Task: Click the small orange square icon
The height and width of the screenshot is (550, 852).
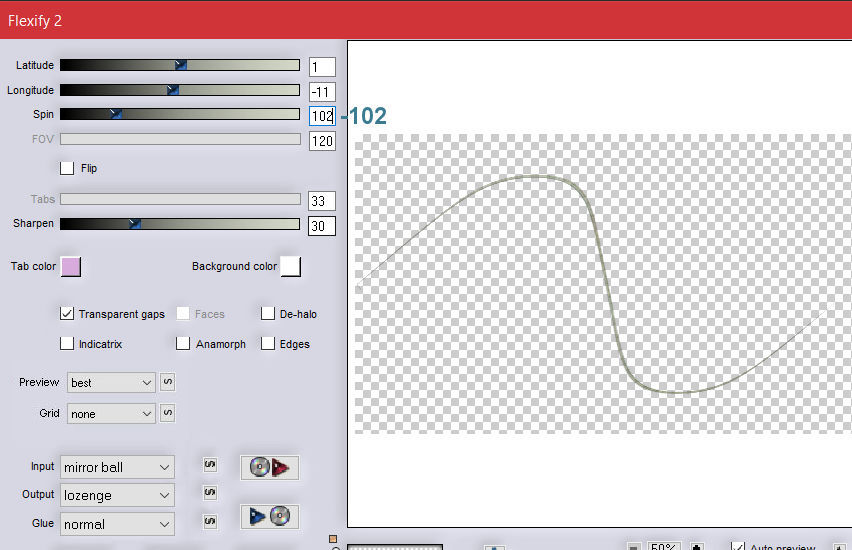Action: [333, 539]
